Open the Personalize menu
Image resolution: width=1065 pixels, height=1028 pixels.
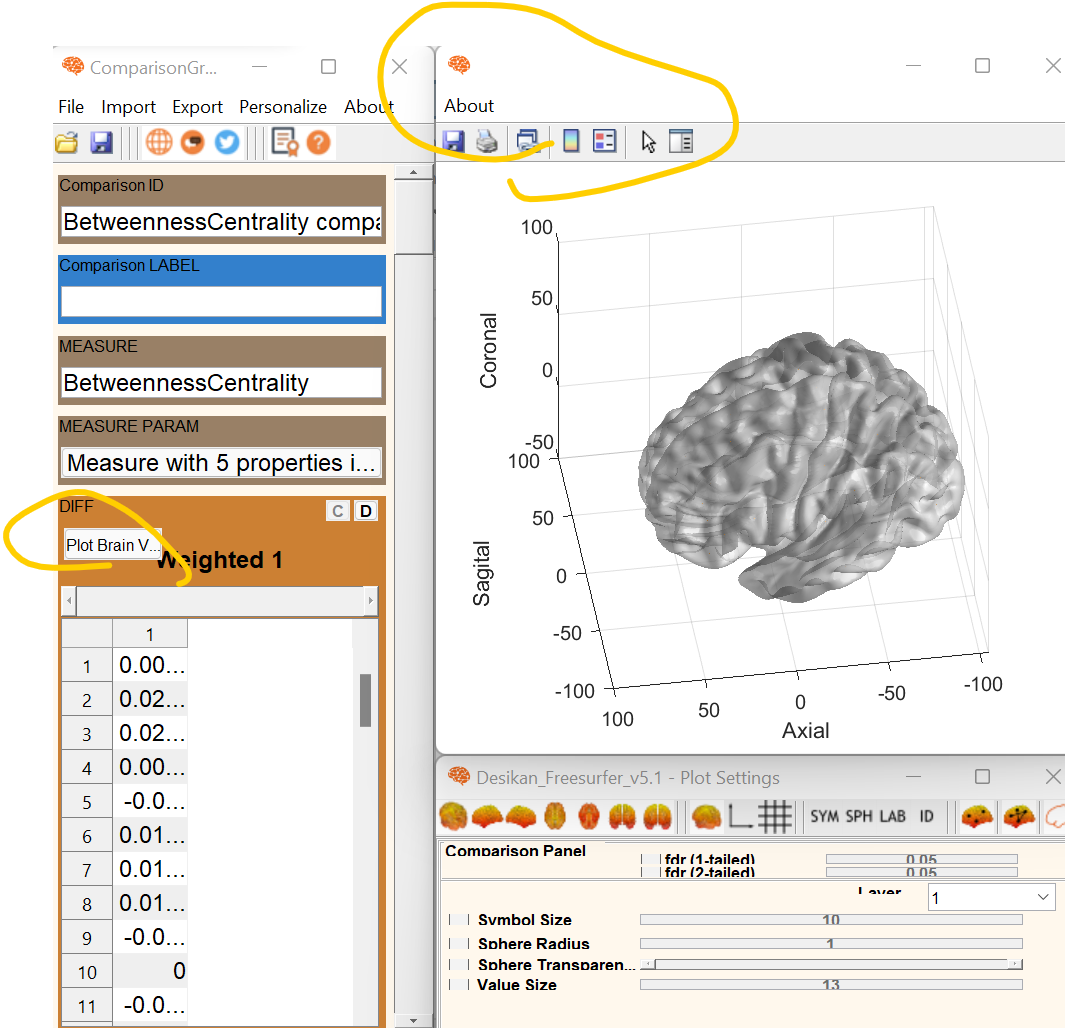pyautogui.click(x=283, y=106)
